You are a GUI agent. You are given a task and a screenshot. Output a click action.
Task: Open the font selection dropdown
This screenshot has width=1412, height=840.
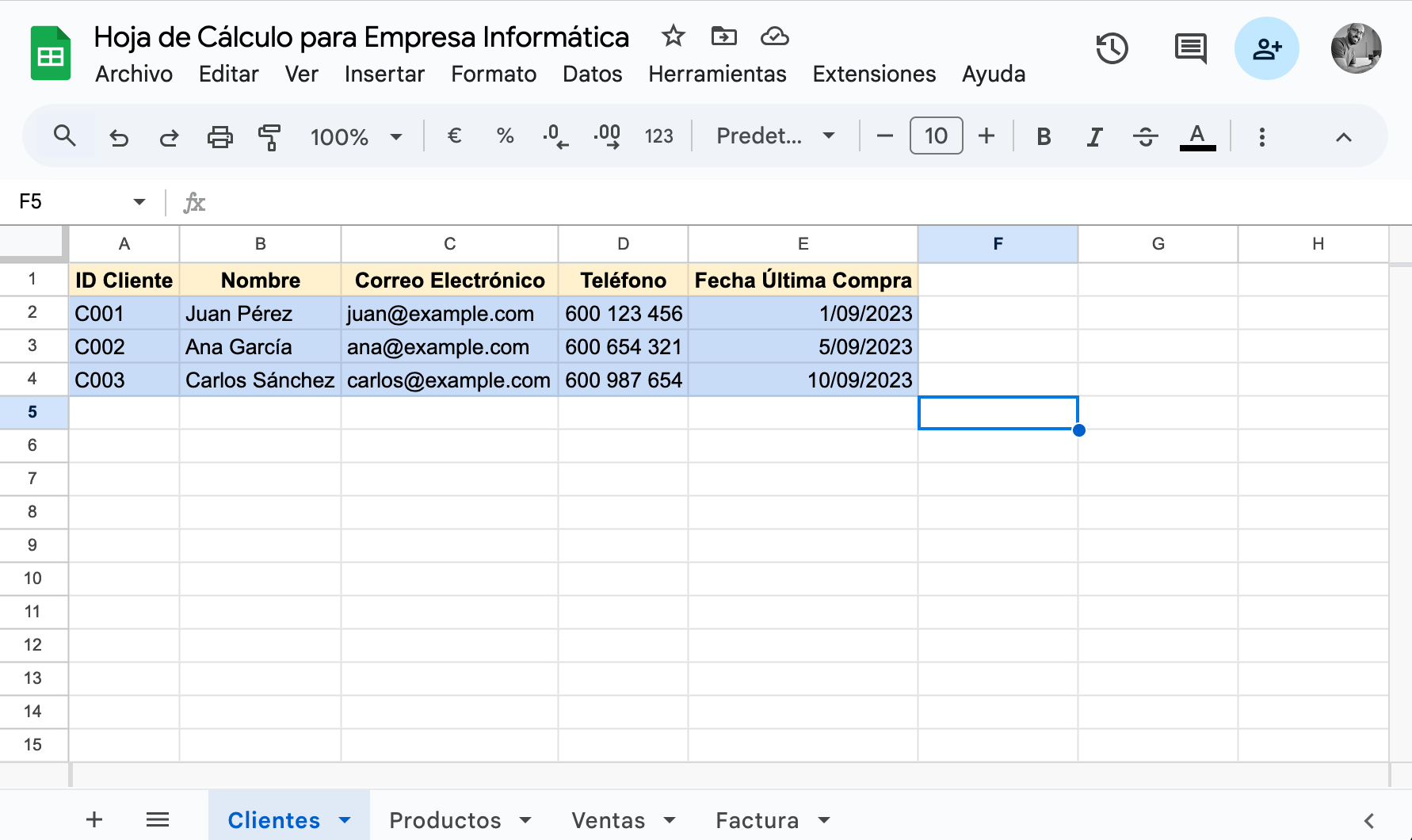[773, 136]
